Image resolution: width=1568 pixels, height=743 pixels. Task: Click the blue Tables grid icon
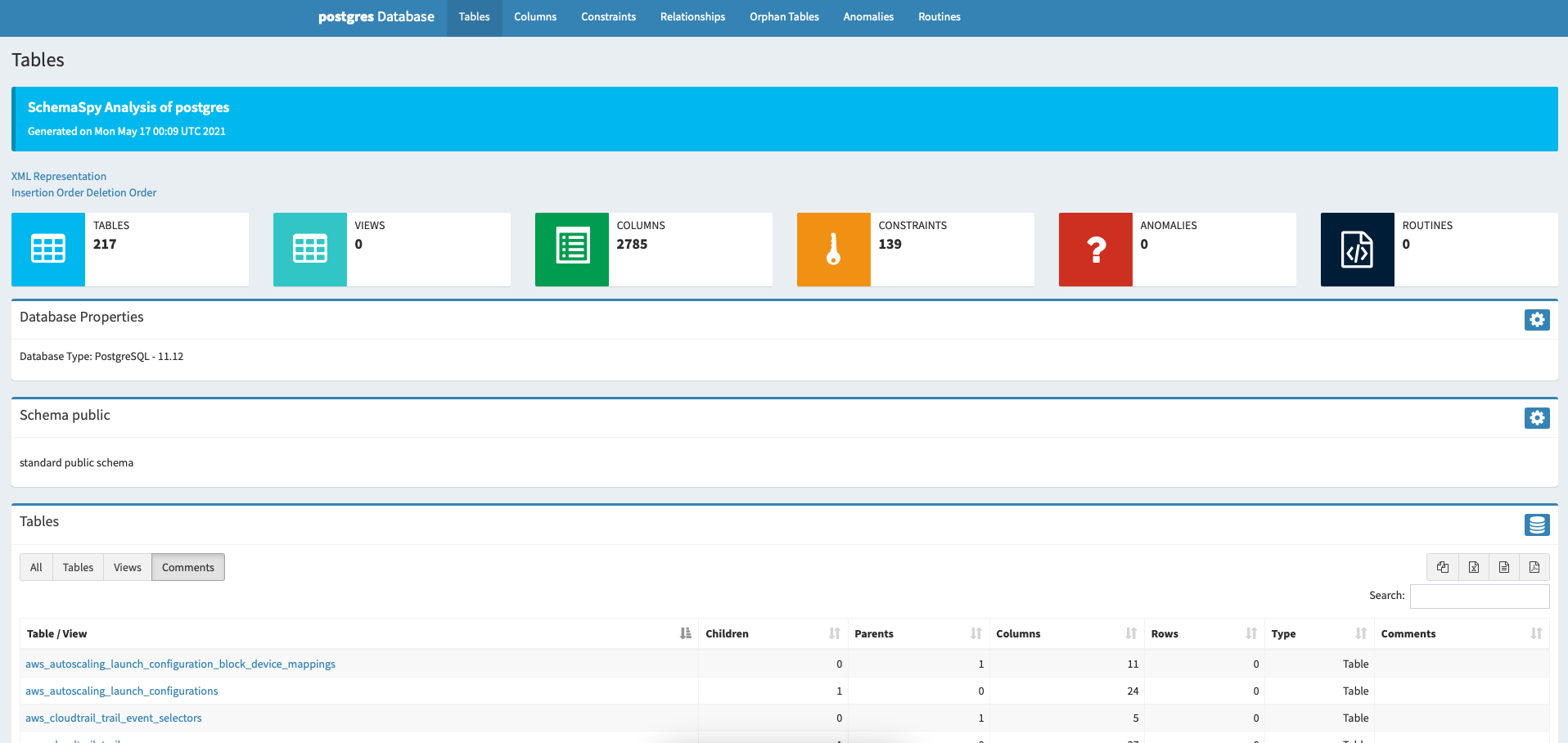tap(48, 249)
